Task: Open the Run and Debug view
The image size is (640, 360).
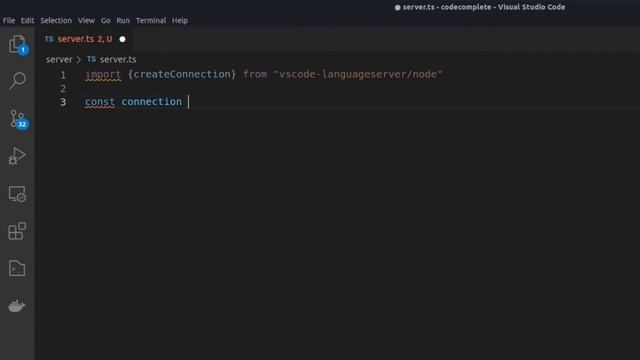Action: 17,156
